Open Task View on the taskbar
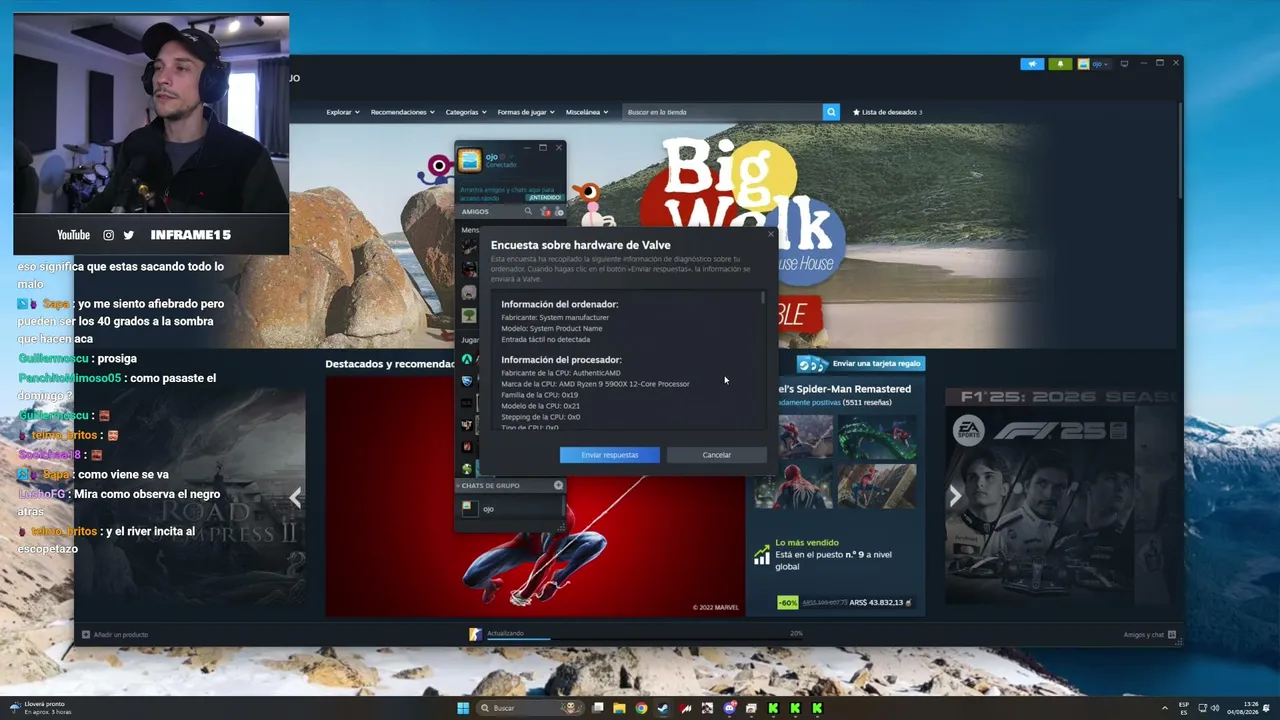1280x720 pixels. pyautogui.click(x=598, y=708)
